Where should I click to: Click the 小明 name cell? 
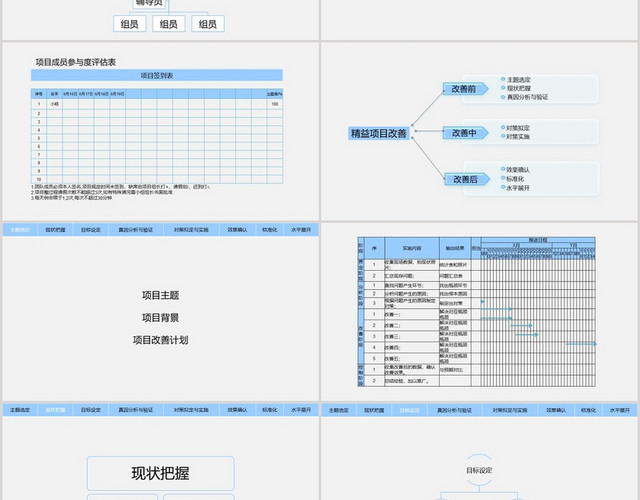pos(54,104)
